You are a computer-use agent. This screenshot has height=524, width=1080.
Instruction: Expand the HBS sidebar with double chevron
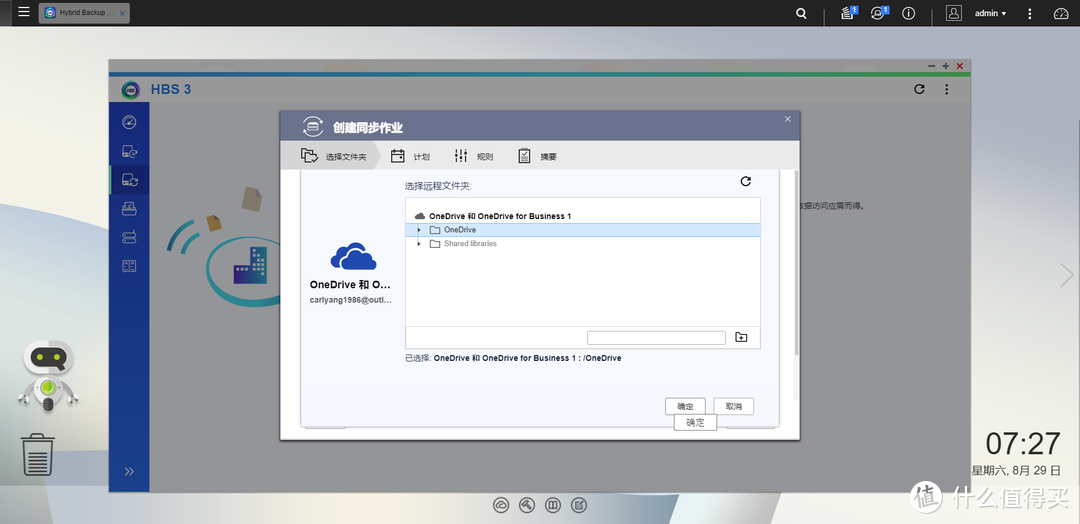click(x=129, y=472)
